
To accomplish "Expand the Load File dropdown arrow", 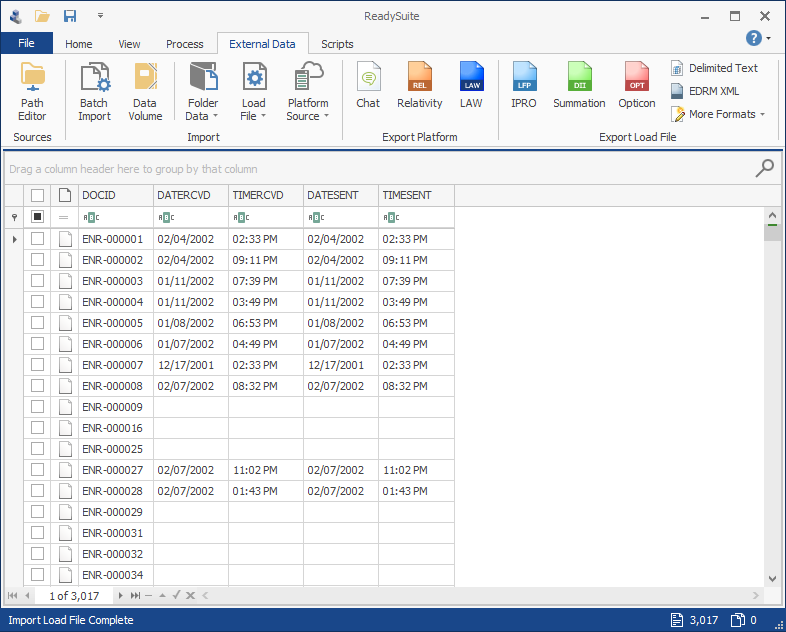I will pyautogui.click(x=263, y=116).
